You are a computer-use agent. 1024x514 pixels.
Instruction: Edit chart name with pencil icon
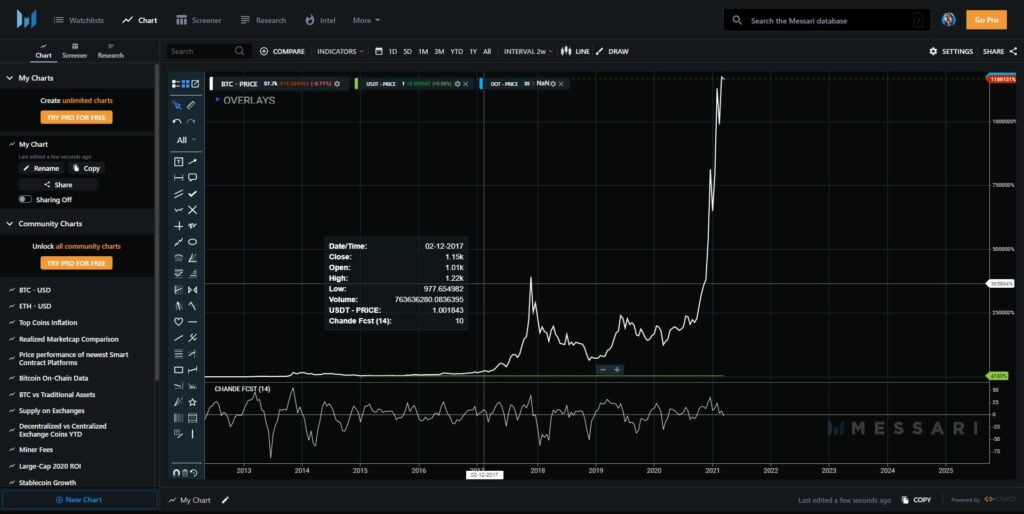225,500
